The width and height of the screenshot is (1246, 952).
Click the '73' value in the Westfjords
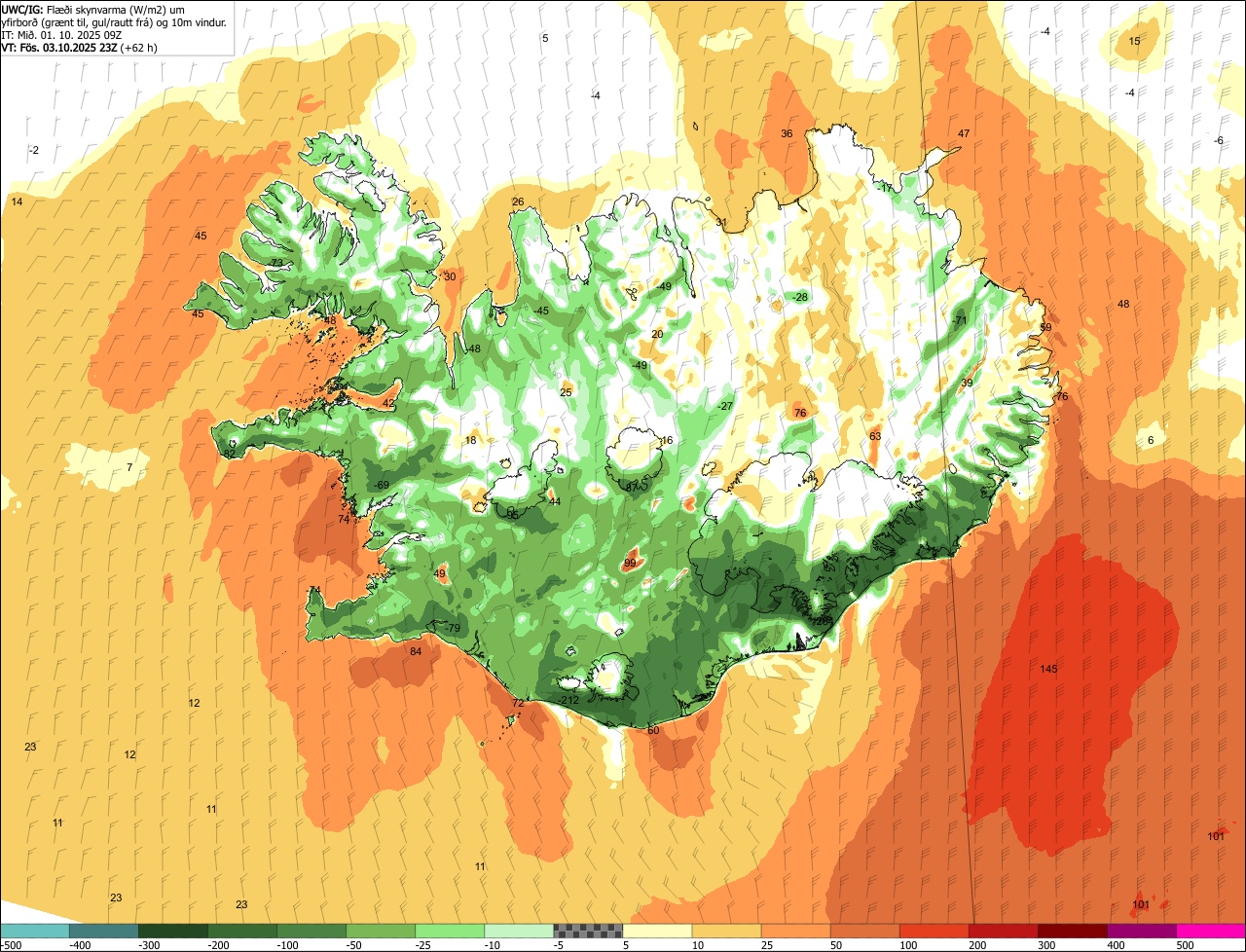pos(276,263)
